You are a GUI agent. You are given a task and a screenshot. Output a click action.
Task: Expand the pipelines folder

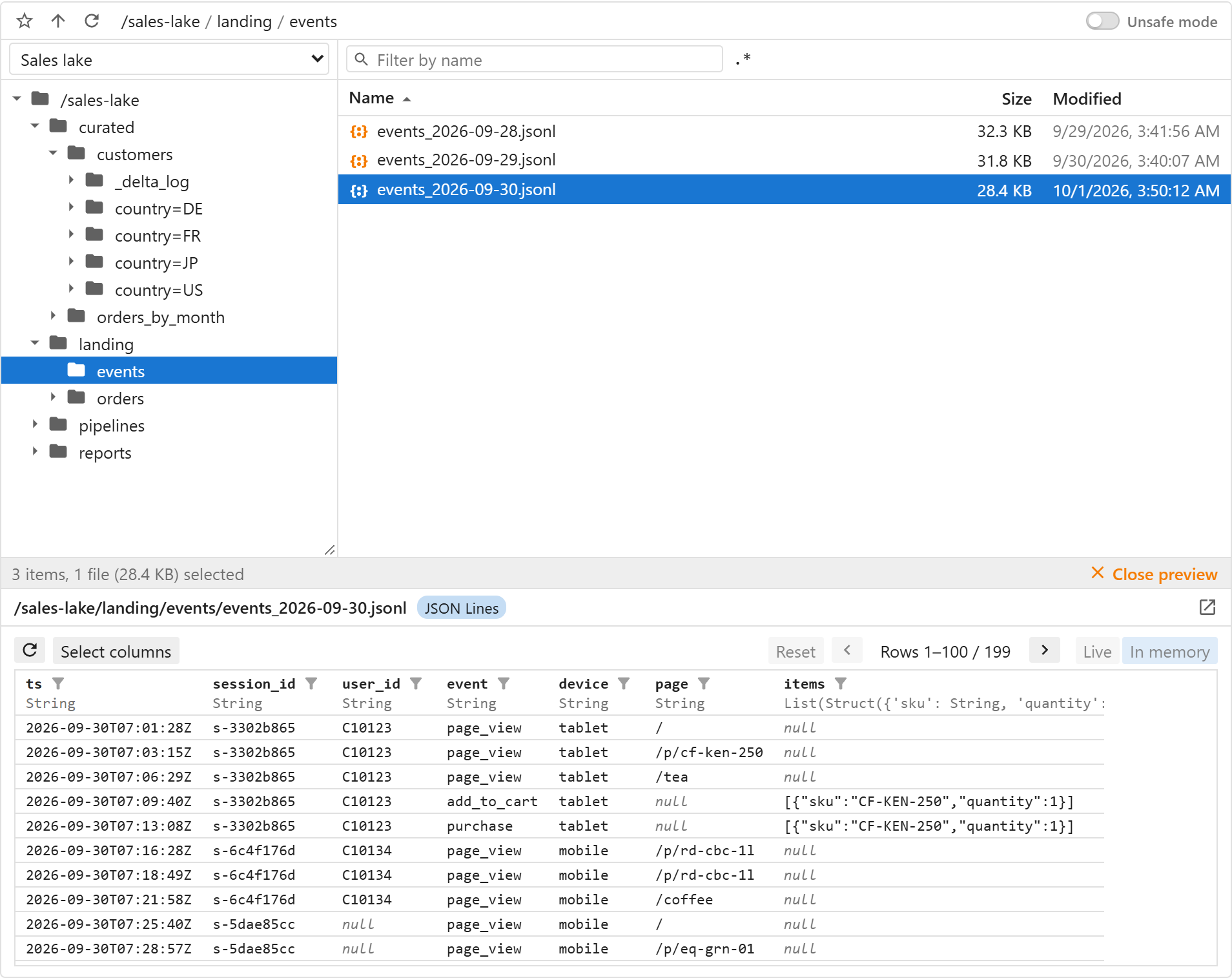tap(35, 425)
